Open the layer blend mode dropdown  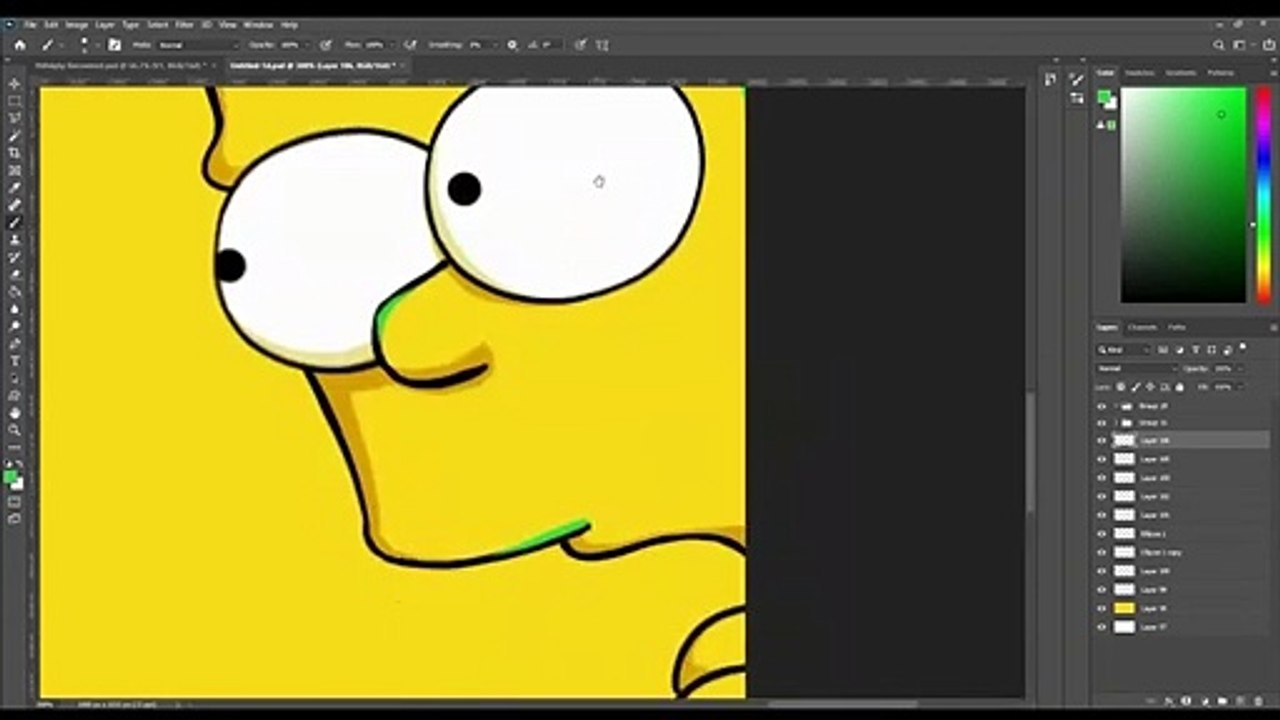1135,368
